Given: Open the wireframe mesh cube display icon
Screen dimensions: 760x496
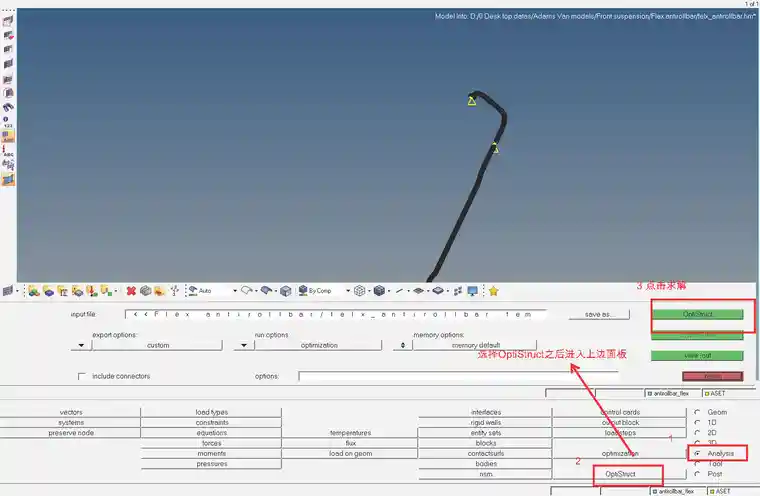Looking at the screenshot, I should [359, 291].
